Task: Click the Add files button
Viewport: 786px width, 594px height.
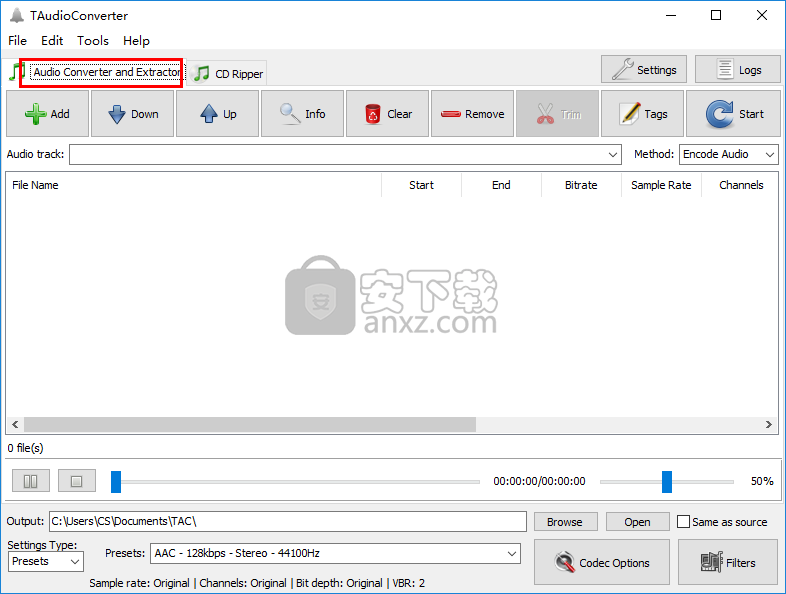Action: pos(48,114)
